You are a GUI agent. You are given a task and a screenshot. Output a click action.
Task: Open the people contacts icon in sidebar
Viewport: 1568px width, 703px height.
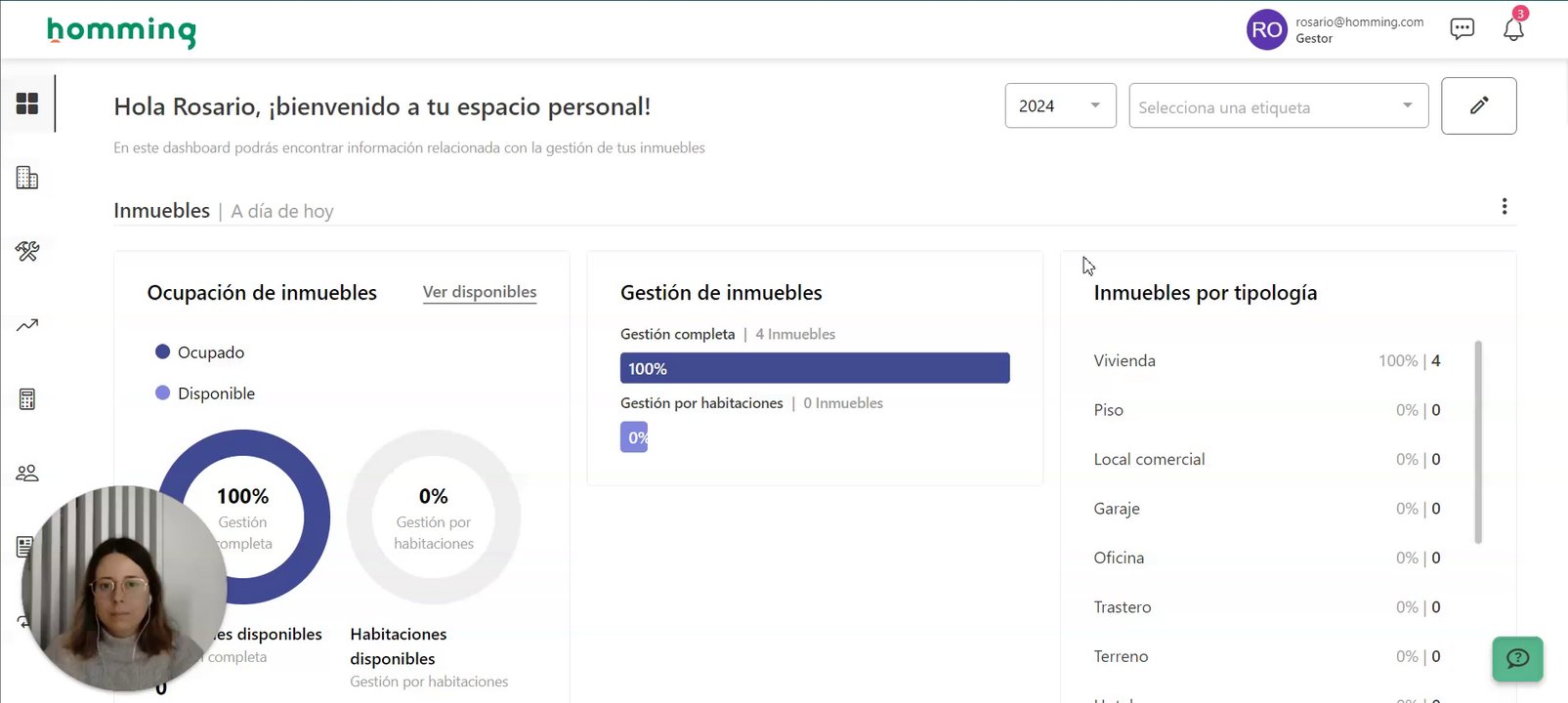click(27, 474)
